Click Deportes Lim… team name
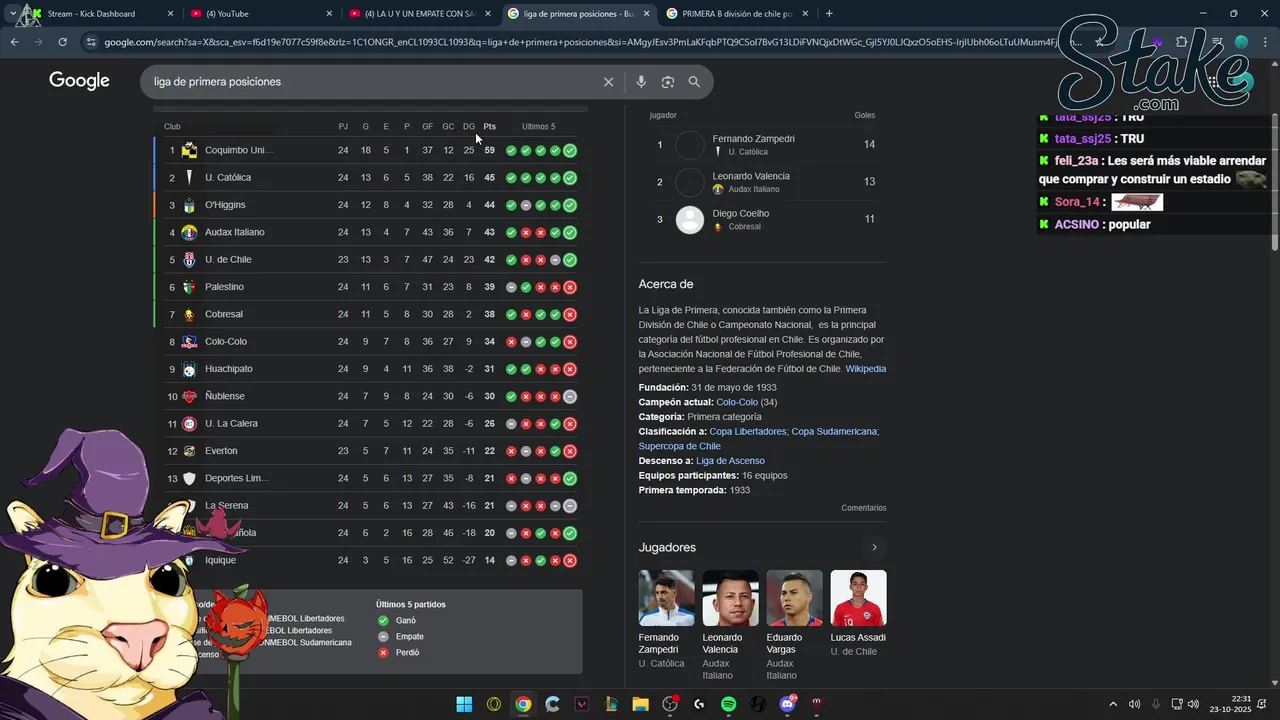The height and width of the screenshot is (720, 1280). pyautogui.click(x=237, y=478)
